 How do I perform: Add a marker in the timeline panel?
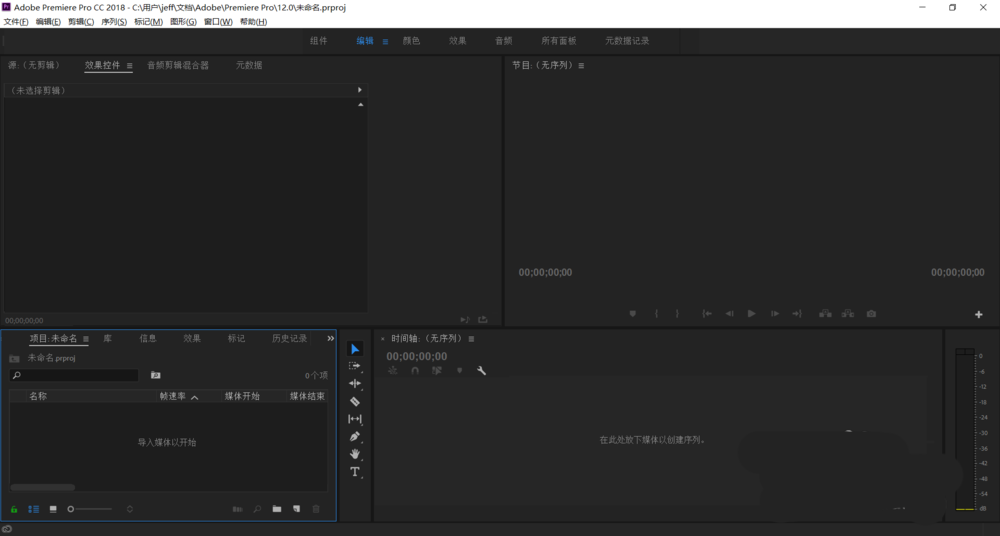coord(459,371)
